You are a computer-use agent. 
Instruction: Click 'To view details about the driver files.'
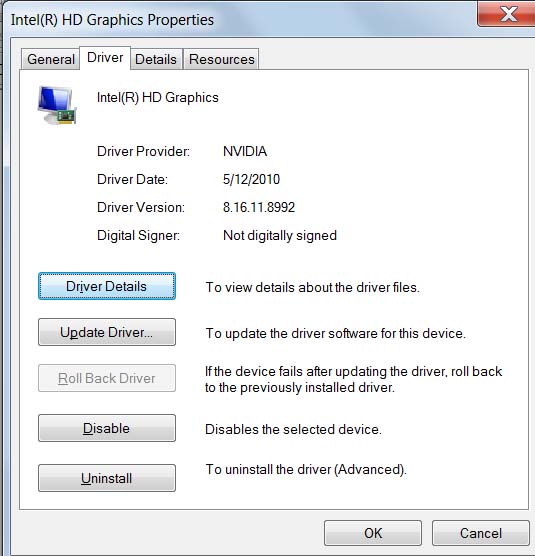pyautogui.click(x=313, y=287)
